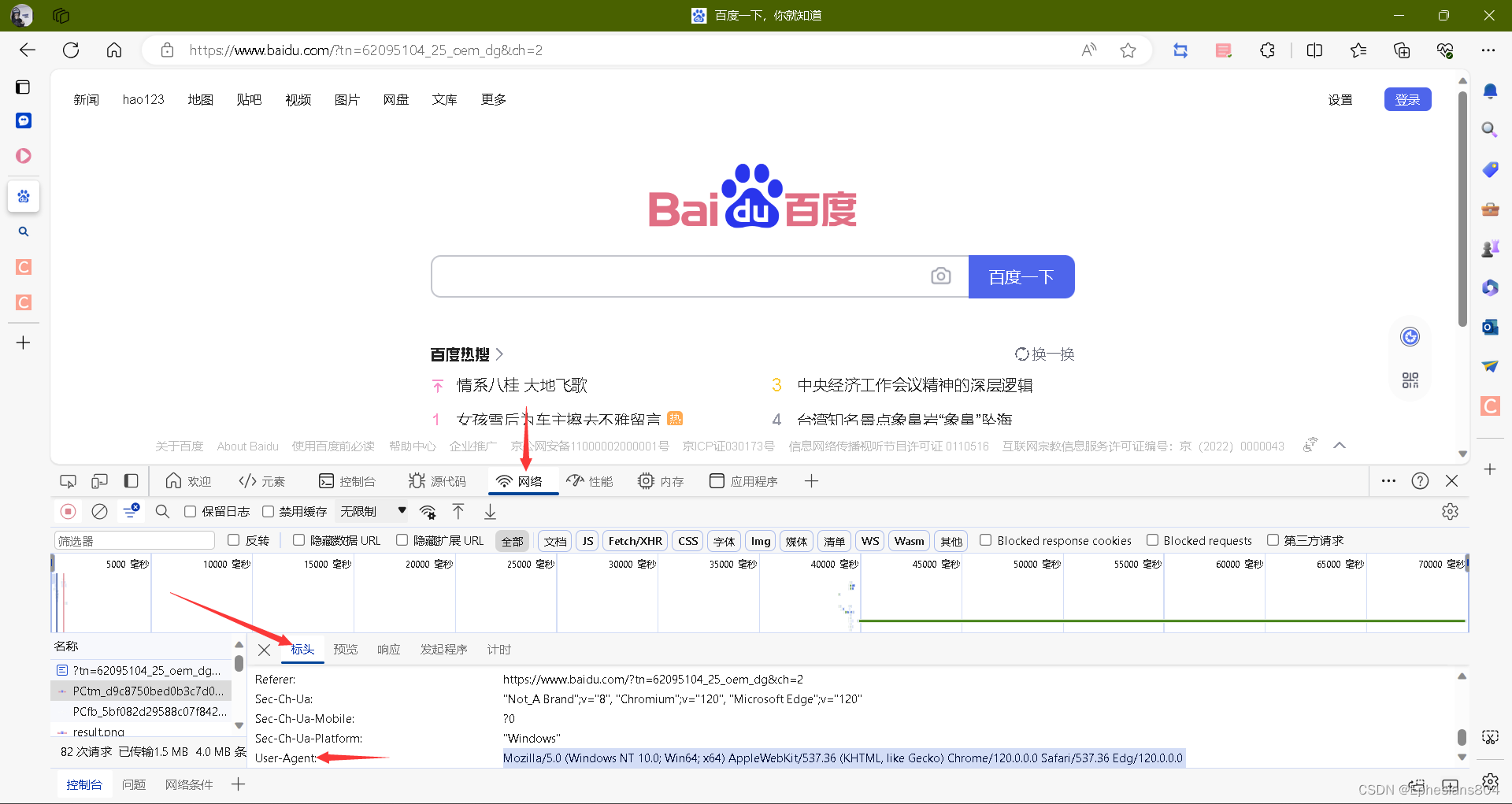Open the DevTools more options menu

coord(1388,480)
